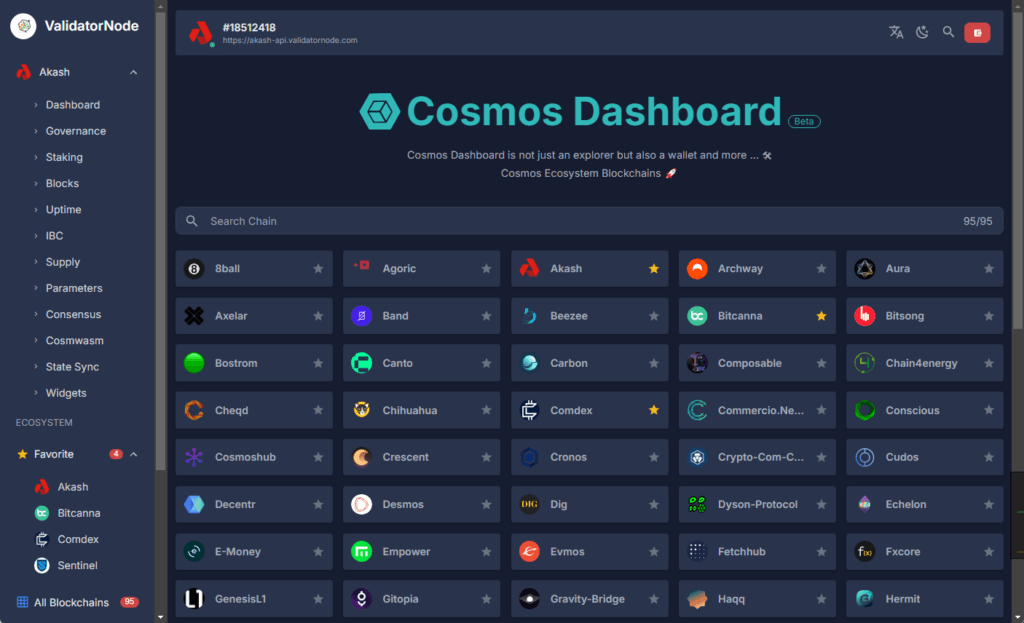Open Governance in the sidebar
Viewport: 1024px width, 623px height.
(x=75, y=131)
